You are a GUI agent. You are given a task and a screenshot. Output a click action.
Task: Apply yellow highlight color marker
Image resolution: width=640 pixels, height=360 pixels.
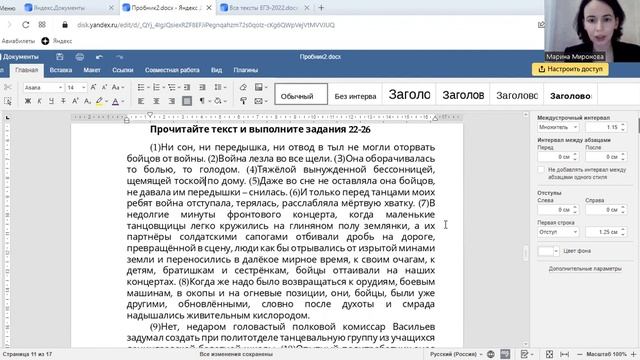point(99,101)
